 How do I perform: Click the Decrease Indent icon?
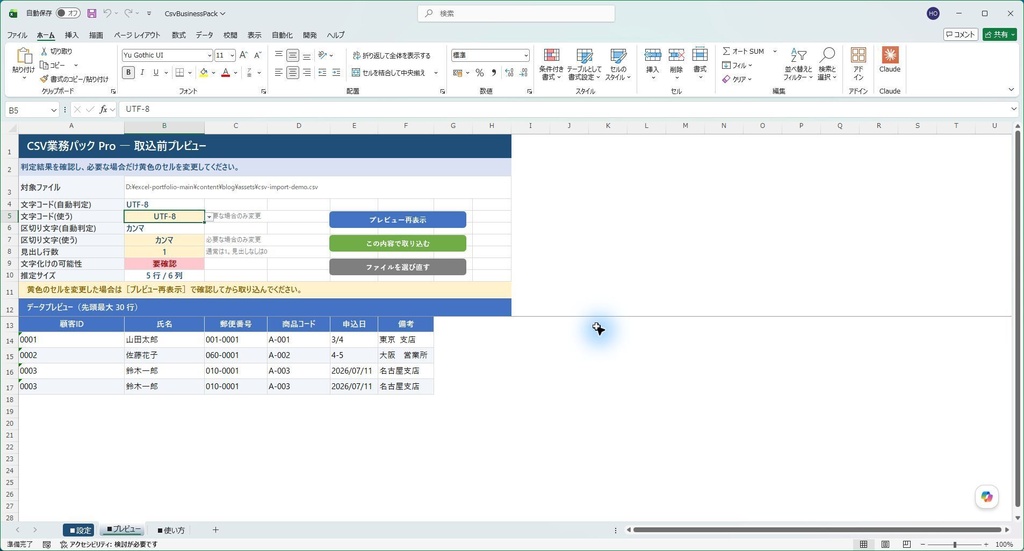(x=322, y=72)
